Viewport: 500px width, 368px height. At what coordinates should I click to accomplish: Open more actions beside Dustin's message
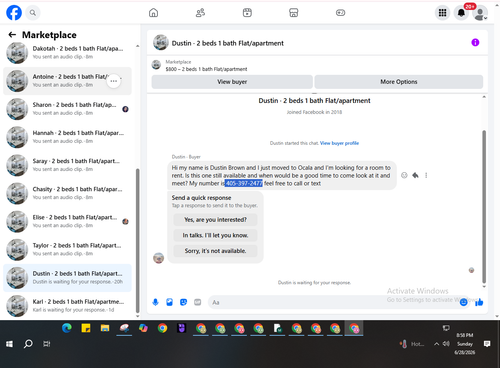[x=426, y=175]
